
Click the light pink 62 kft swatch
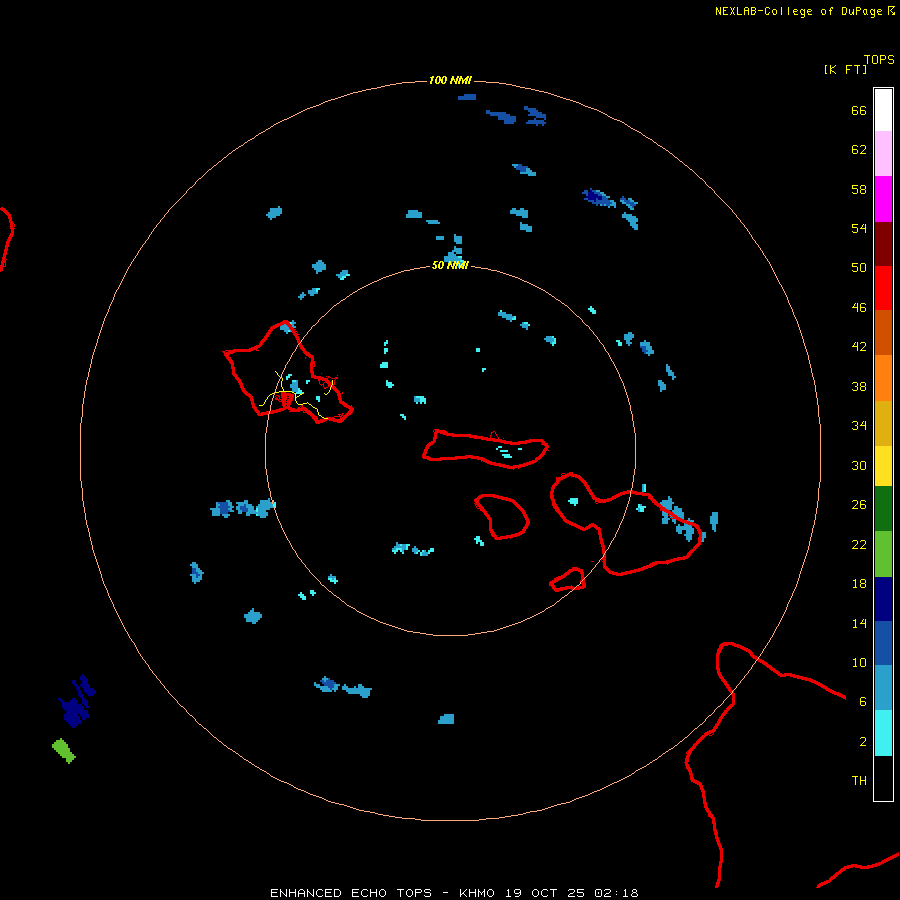click(883, 154)
